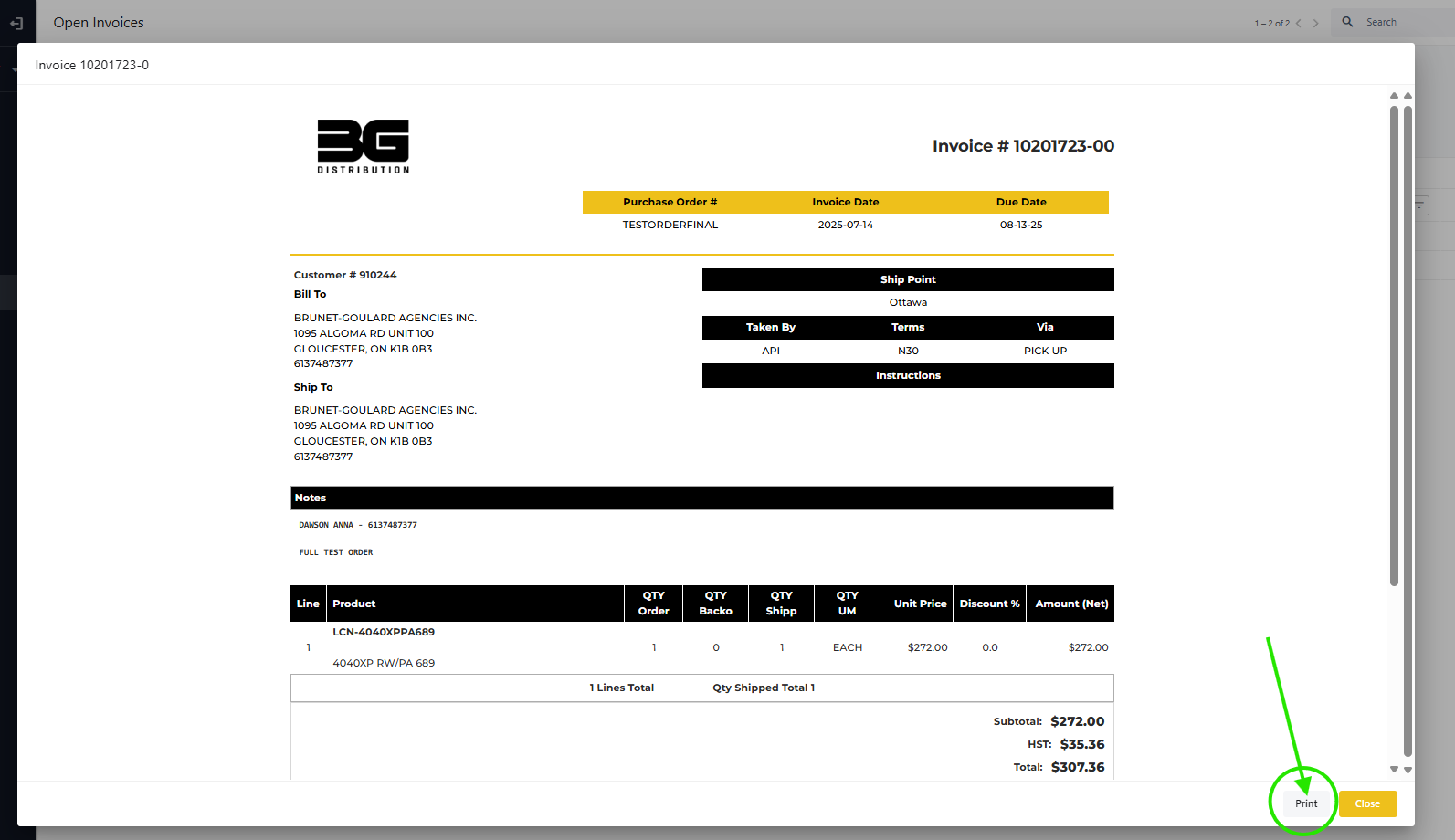Click '1 Lines Total' text
Screen dimensions: 1455x840
point(622,688)
